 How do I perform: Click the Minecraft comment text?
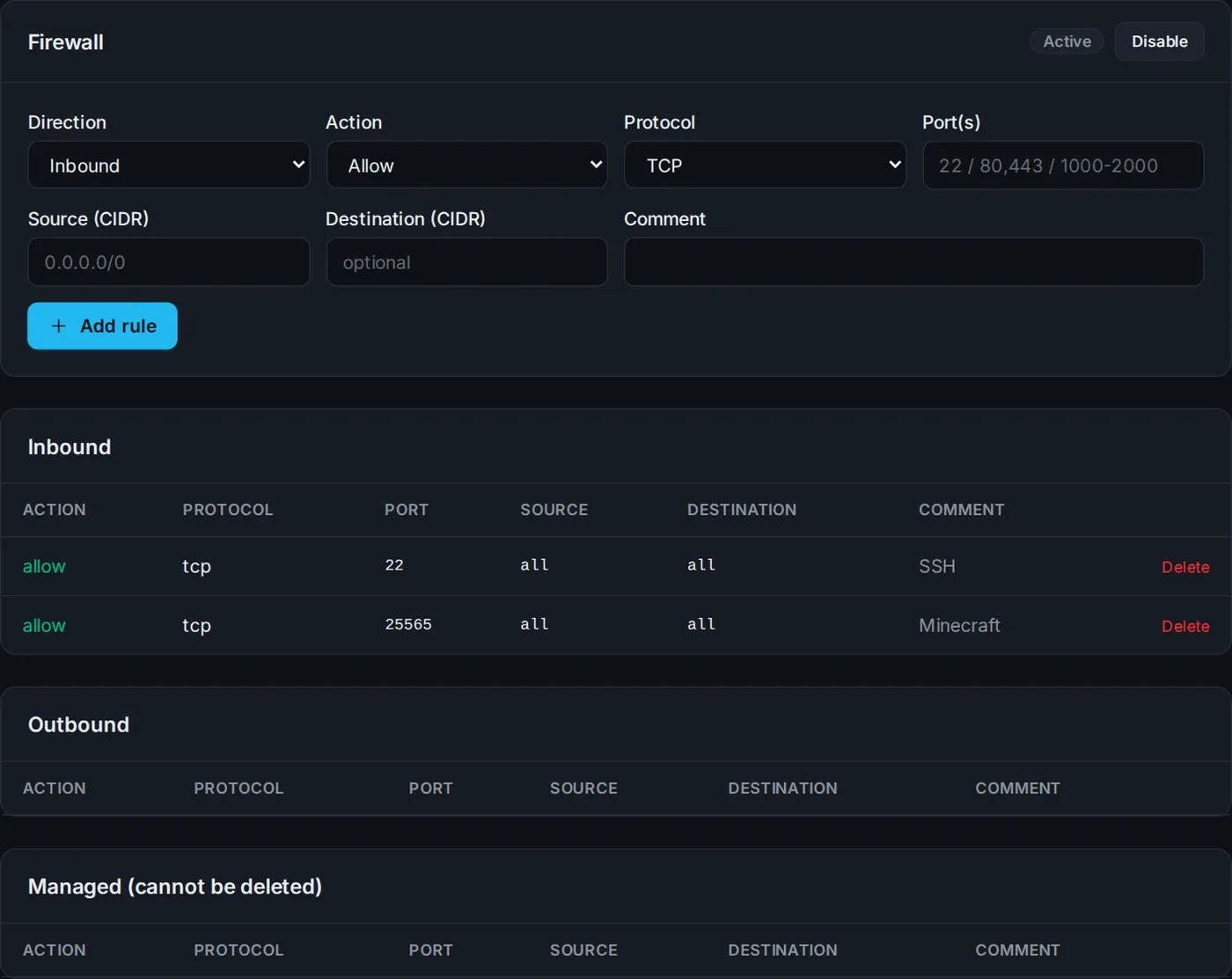[x=959, y=625]
